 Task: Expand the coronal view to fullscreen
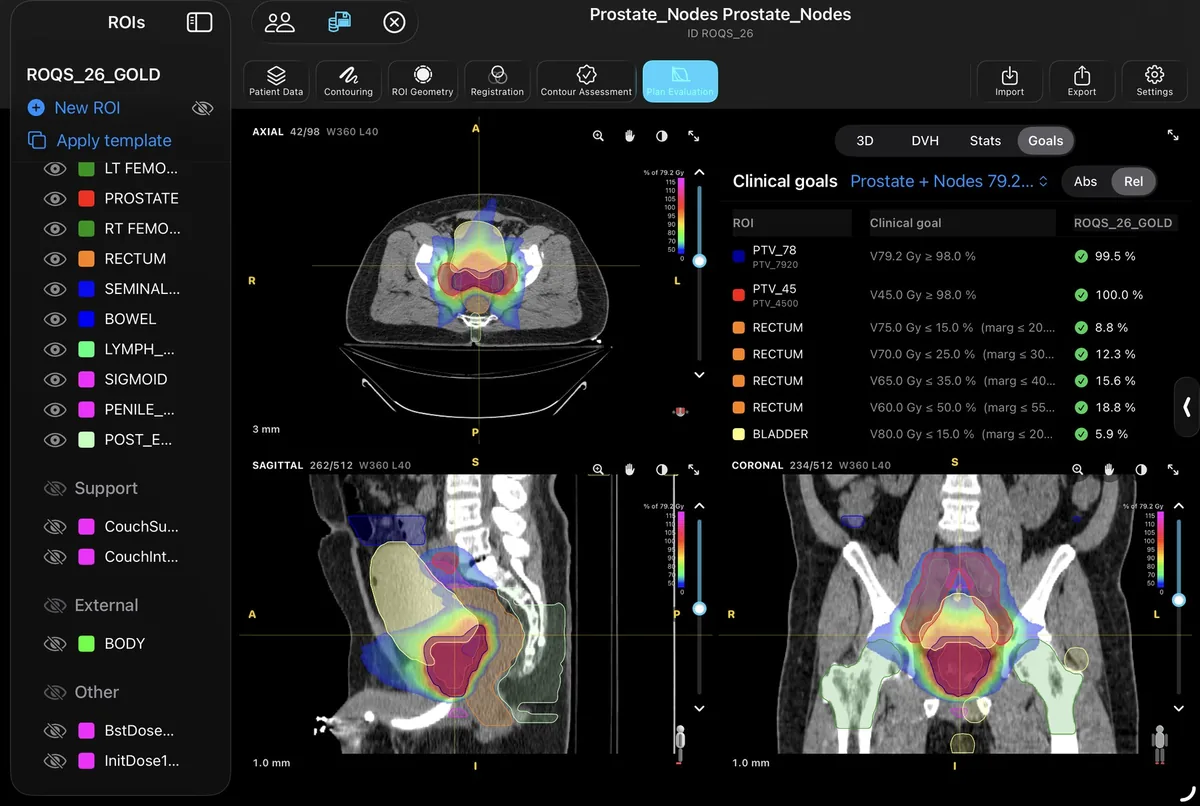pyautogui.click(x=1173, y=469)
